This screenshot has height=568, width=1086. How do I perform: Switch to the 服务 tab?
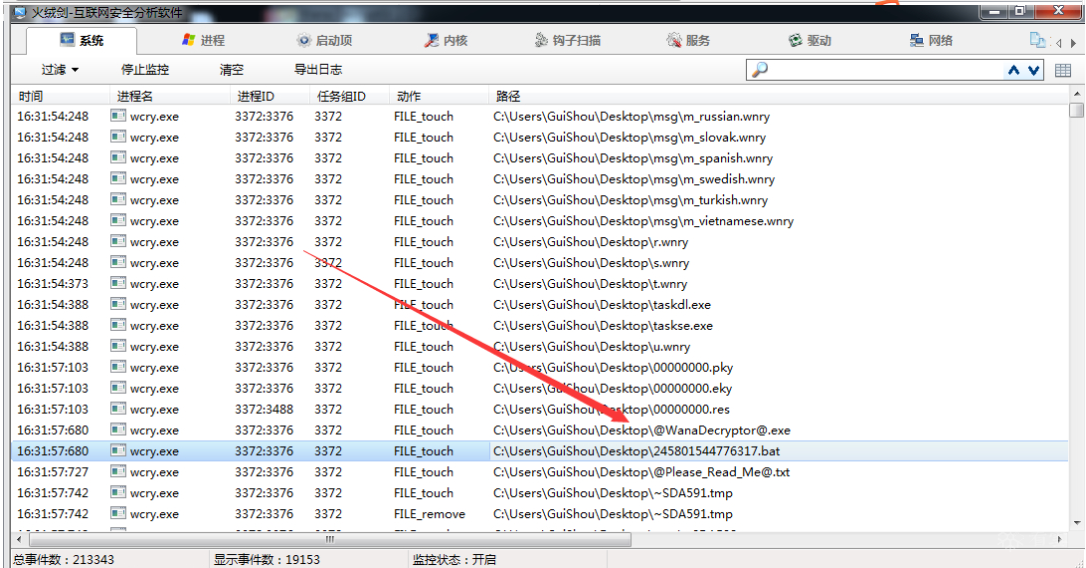click(688, 40)
